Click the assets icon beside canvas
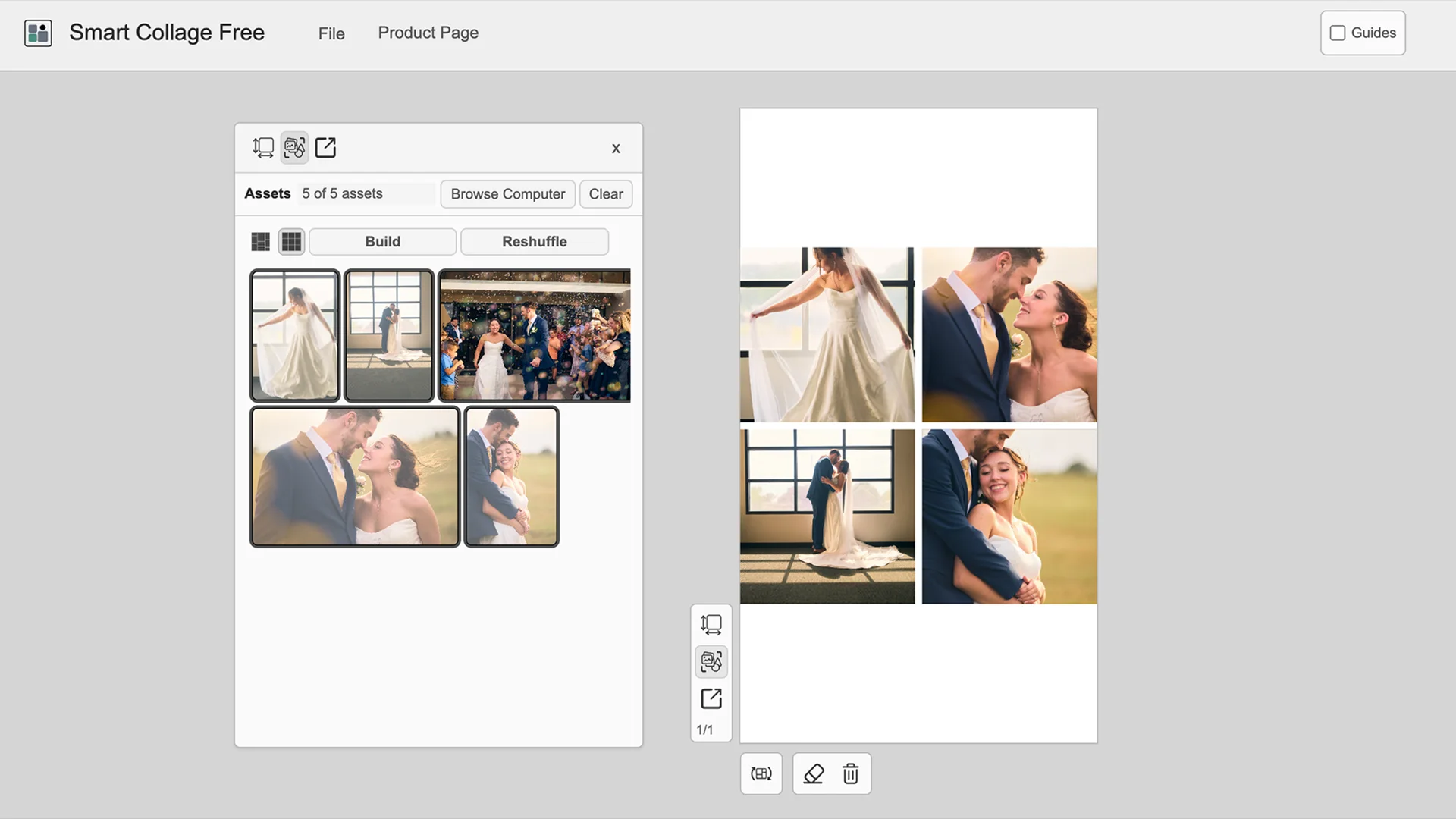 point(711,661)
